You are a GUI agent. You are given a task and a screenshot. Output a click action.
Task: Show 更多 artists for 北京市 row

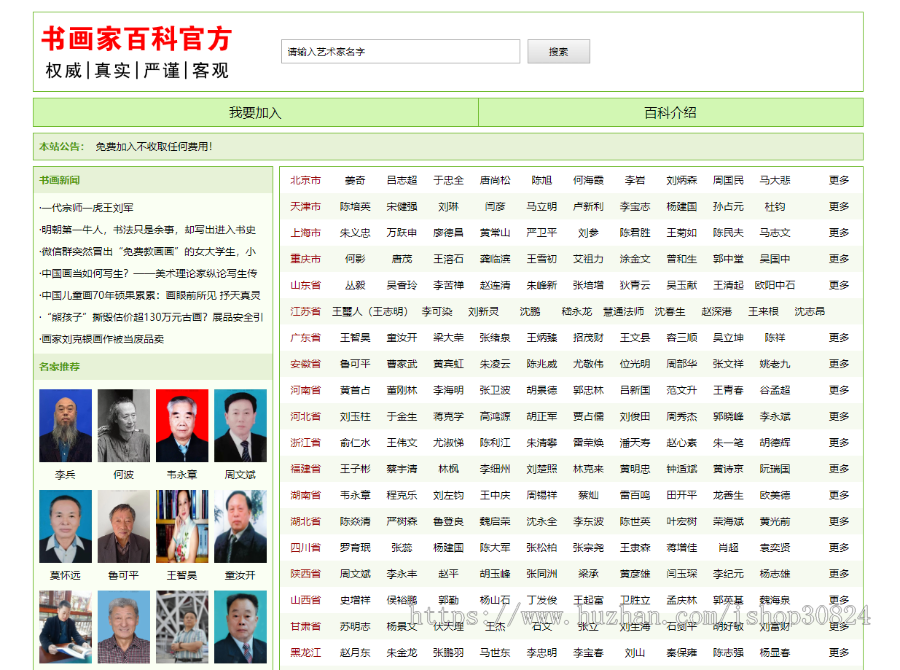pyautogui.click(x=839, y=180)
